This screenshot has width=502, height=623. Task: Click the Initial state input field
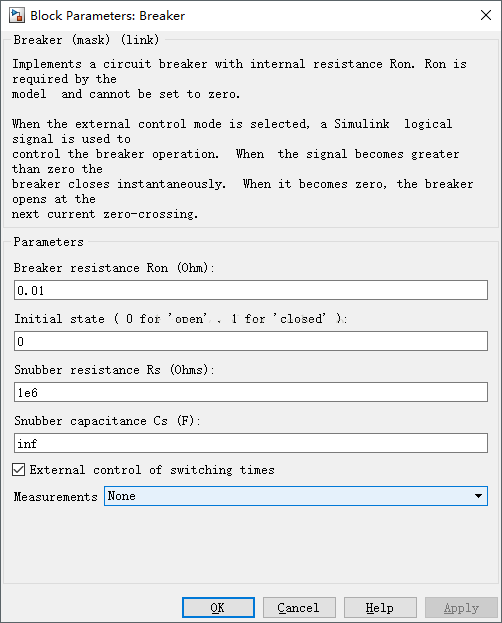click(x=251, y=341)
